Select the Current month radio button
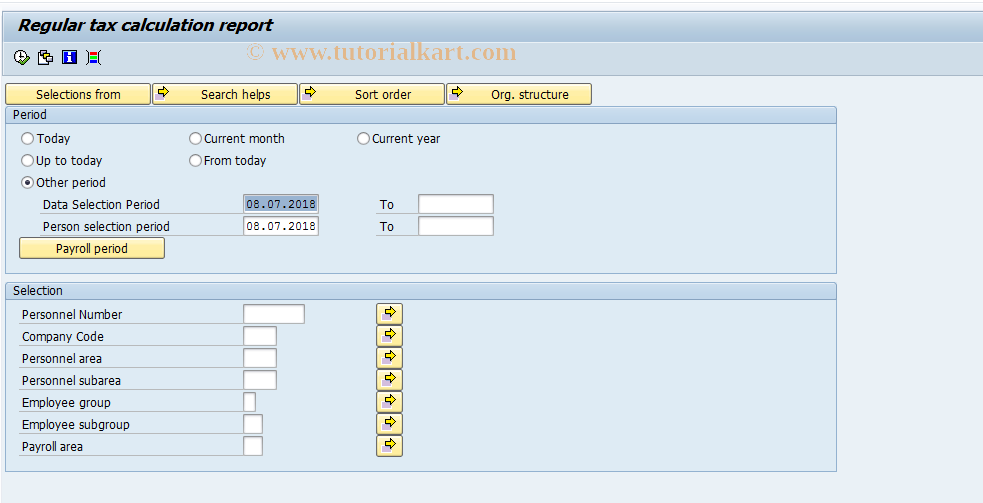The height and width of the screenshot is (503, 983). pyautogui.click(x=196, y=139)
